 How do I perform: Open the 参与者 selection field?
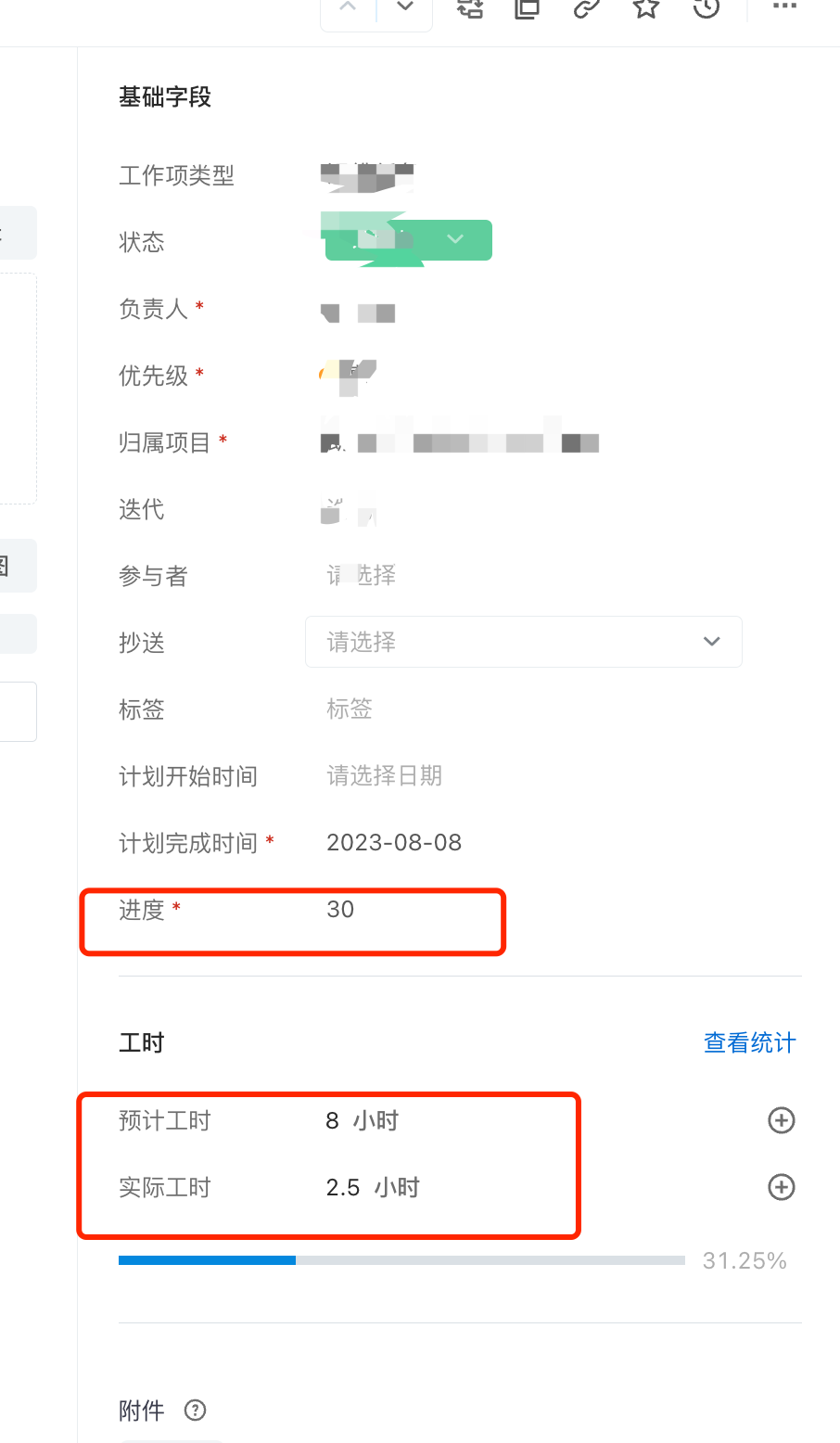coord(362,575)
